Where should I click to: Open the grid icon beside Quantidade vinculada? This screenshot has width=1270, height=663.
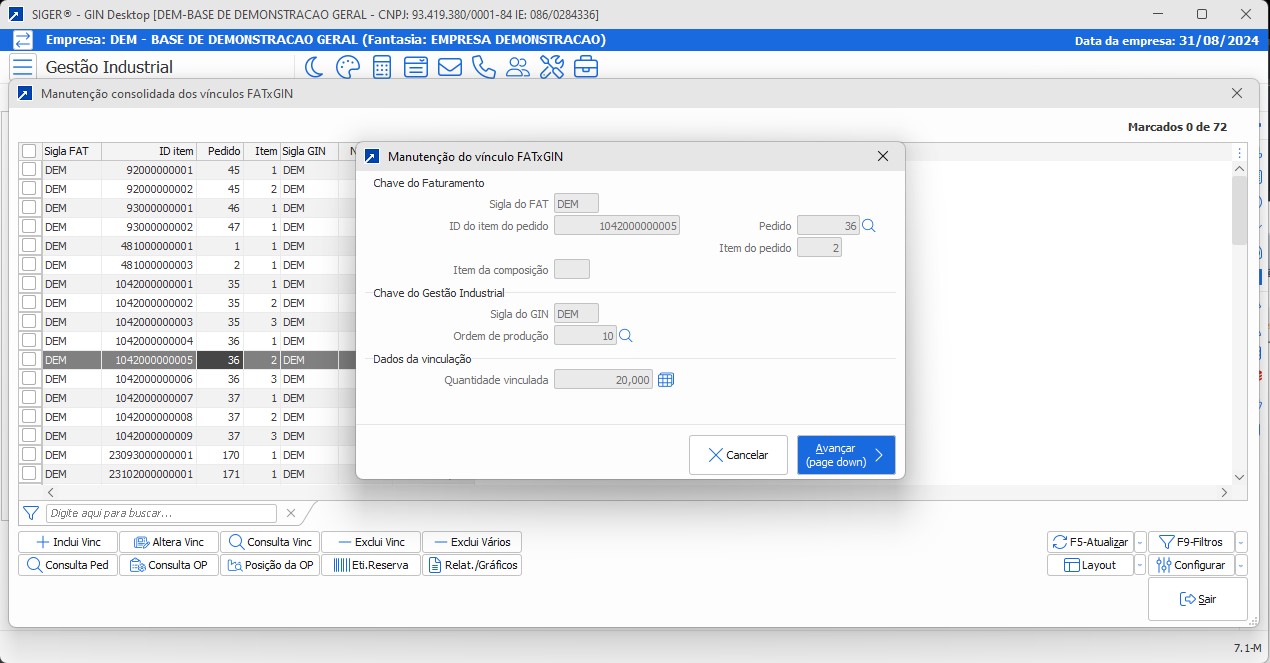click(666, 379)
